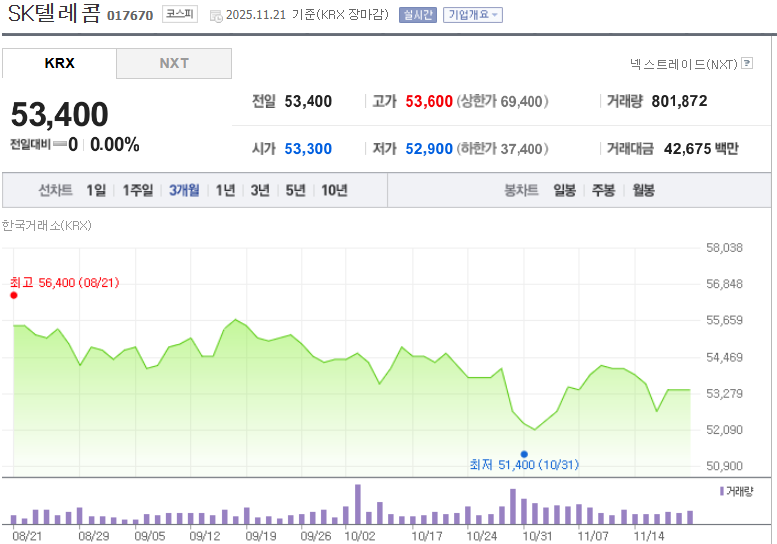Click the 한국거래소(KRX) chart caption
The width and height of the screenshot is (777, 544).
tap(47, 226)
